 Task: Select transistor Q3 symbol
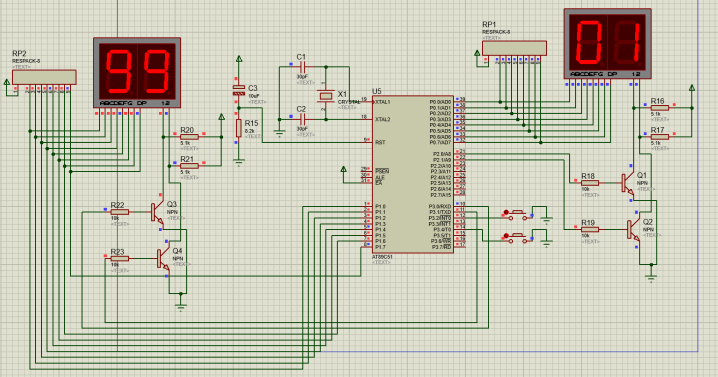157,212
